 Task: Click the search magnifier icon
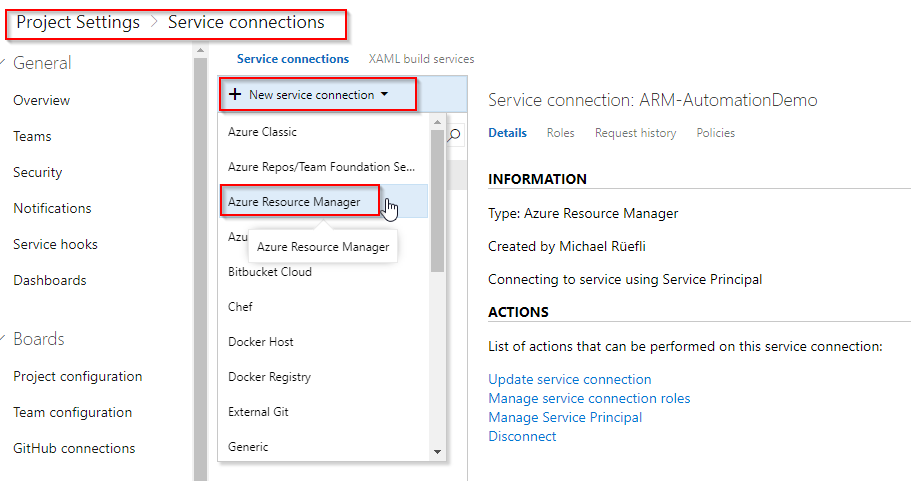pyautogui.click(x=454, y=135)
